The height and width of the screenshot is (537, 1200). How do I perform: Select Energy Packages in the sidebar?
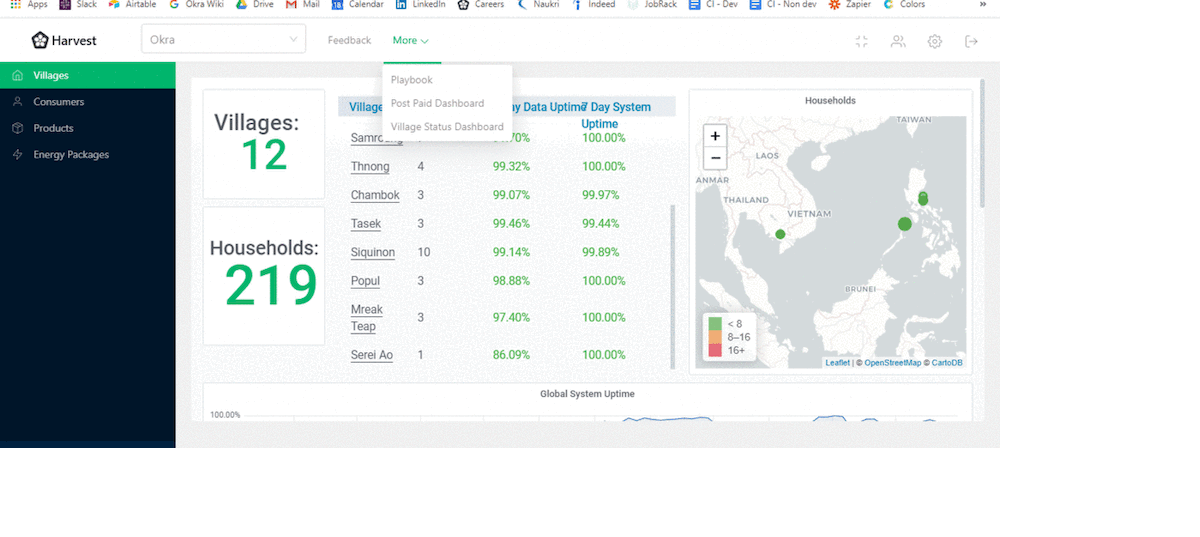coord(71,155)
